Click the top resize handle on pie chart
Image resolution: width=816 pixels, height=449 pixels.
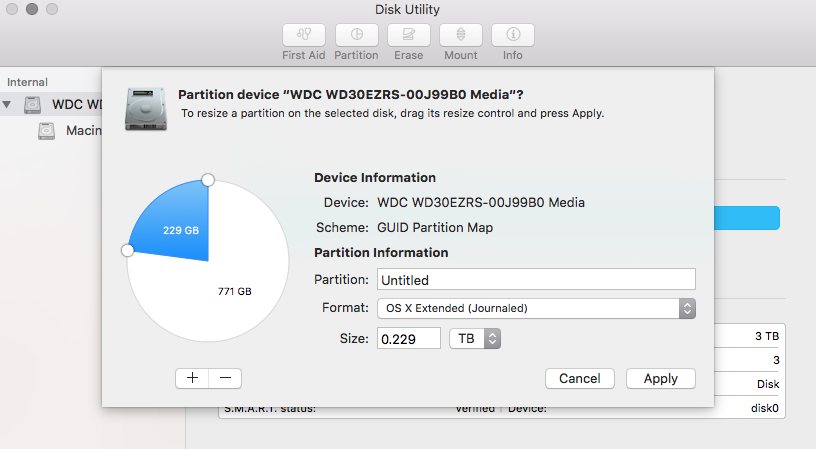(208, 180)
